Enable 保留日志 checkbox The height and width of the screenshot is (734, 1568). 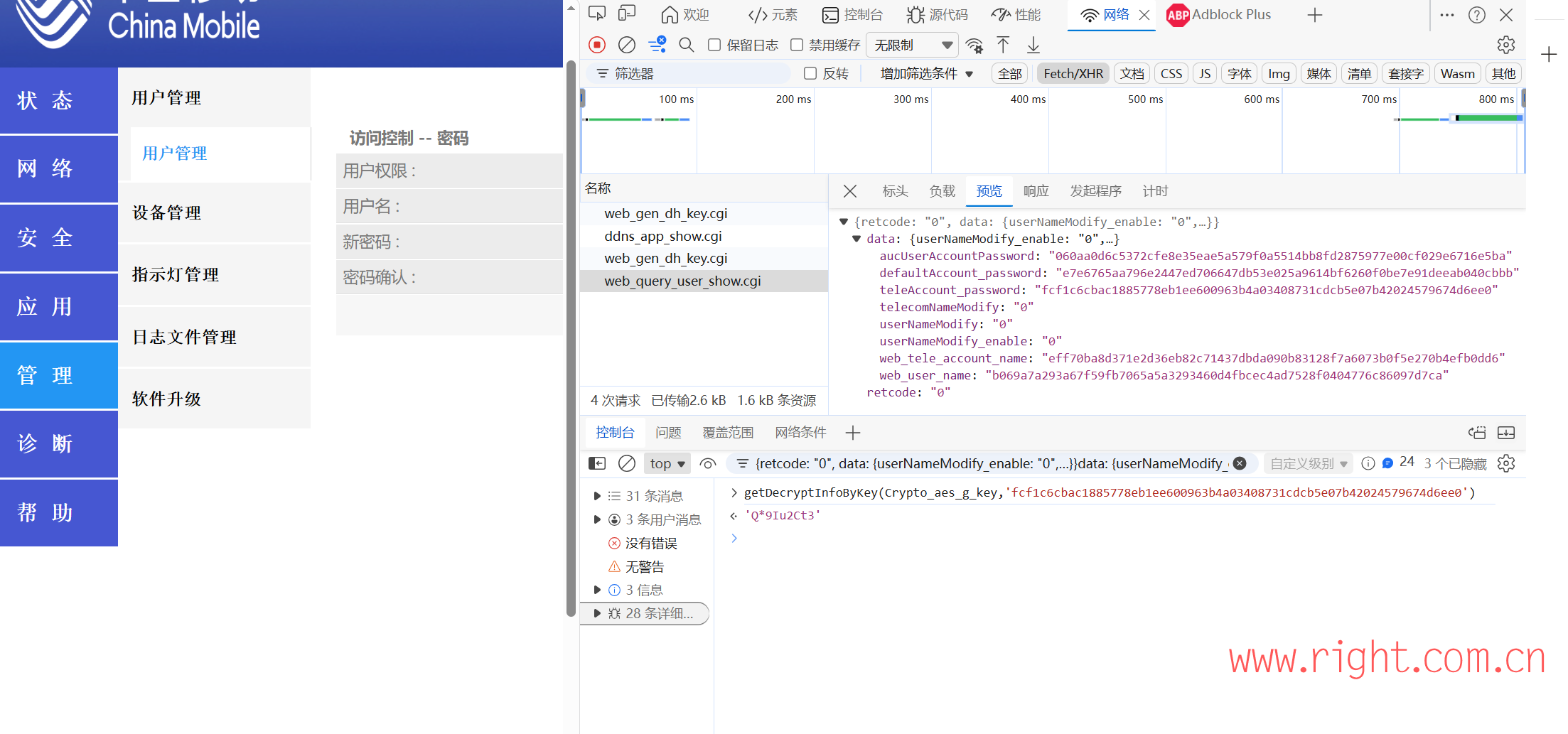click(x=714, y=45)
